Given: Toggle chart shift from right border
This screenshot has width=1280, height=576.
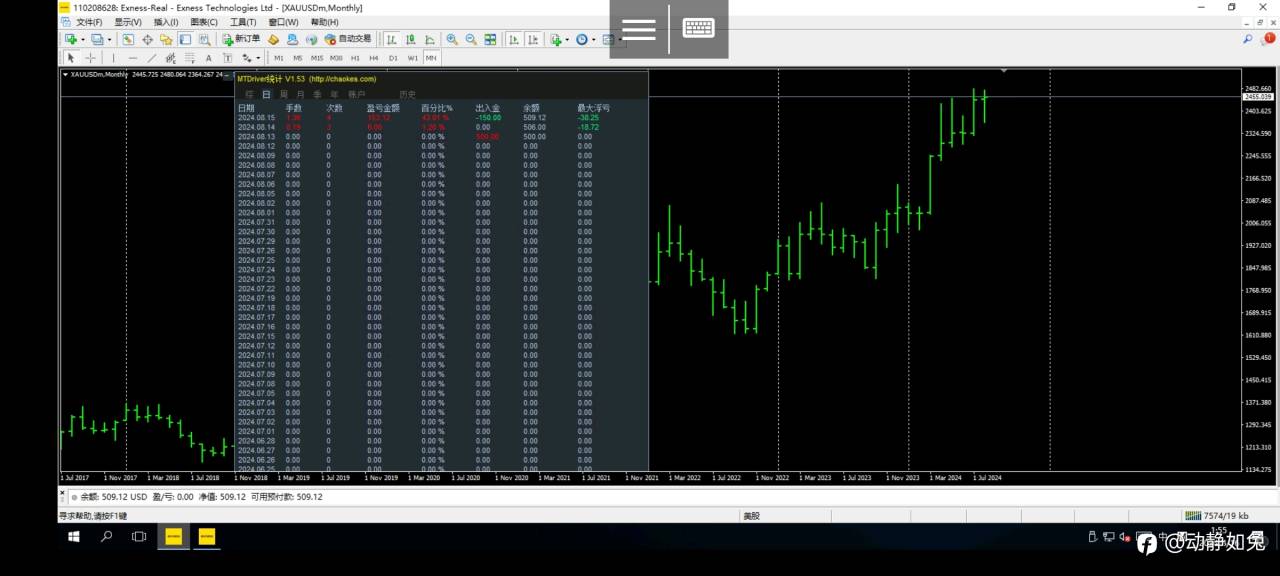Looking at the screenshot, I should tap(532, 39).
